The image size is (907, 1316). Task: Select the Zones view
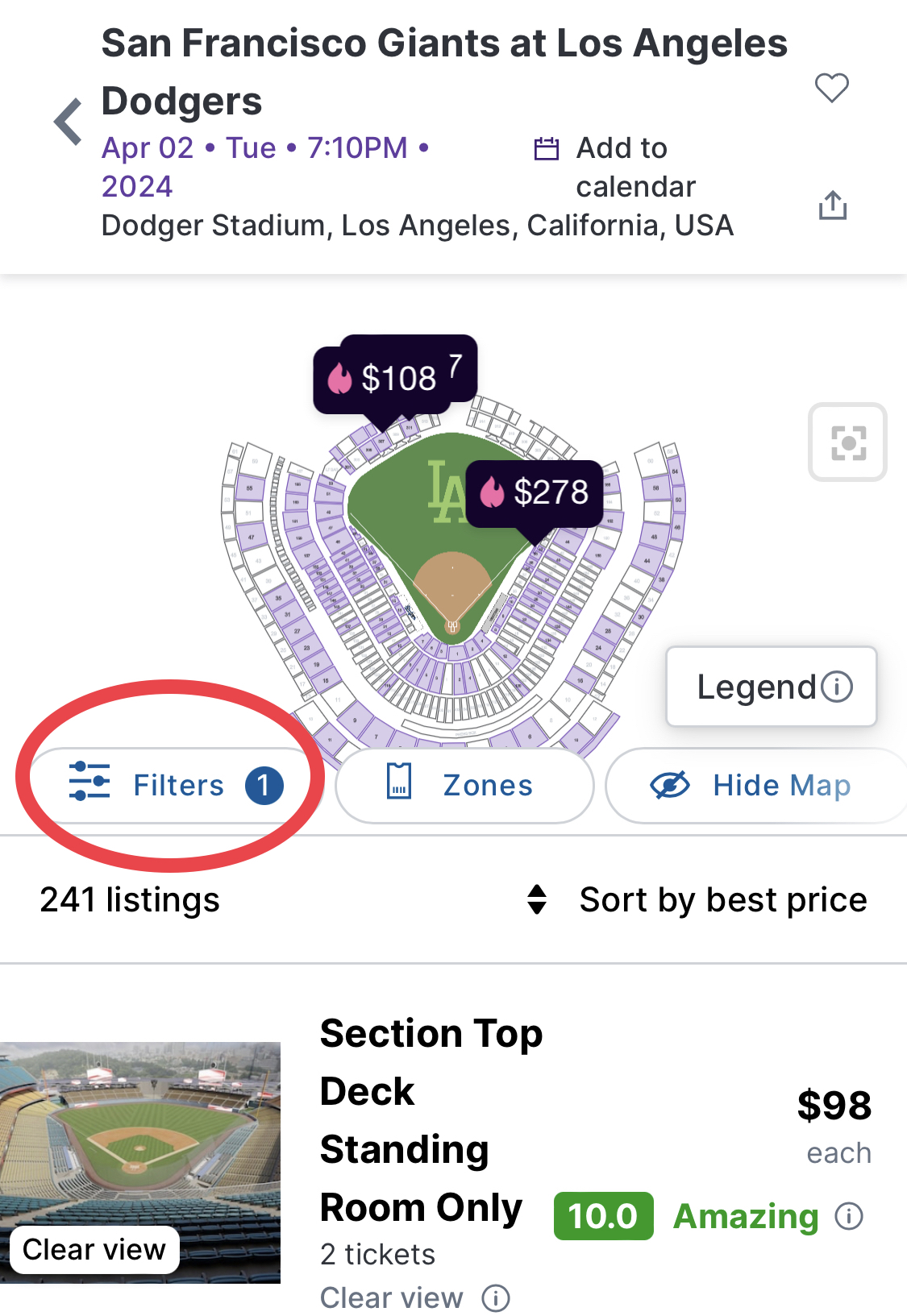point(464,786)
